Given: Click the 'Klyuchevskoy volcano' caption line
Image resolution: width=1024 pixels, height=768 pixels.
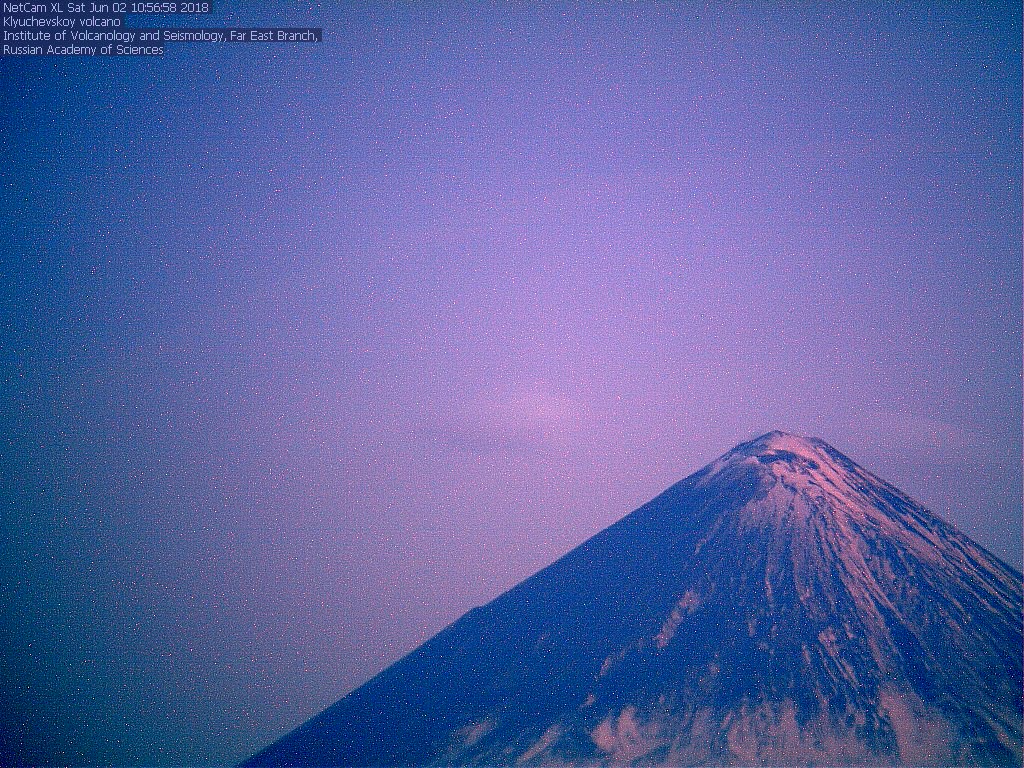Looking at the screenshot, I should pos(61,22).
